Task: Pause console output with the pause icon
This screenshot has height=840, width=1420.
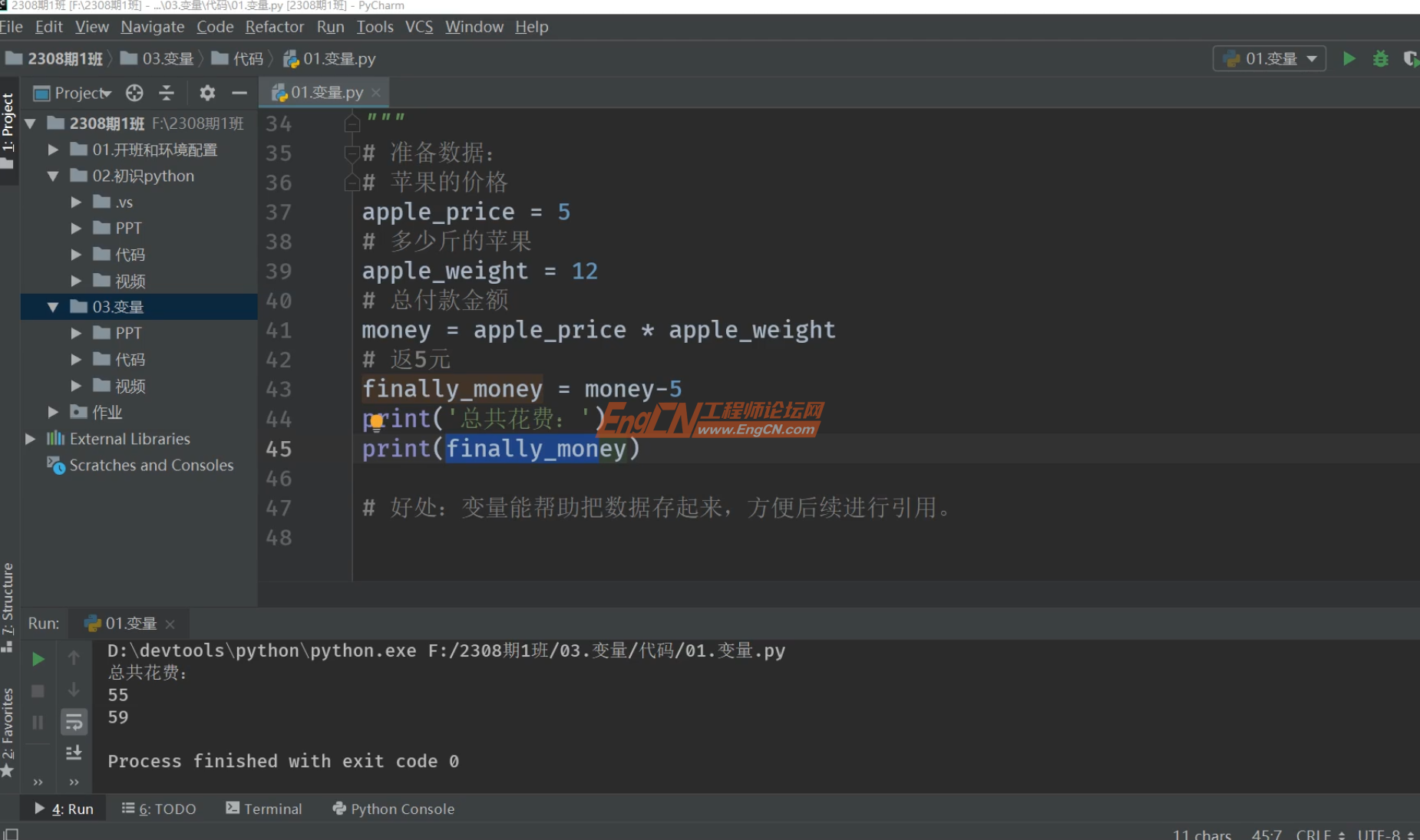Action: click(x=37, y=721)
